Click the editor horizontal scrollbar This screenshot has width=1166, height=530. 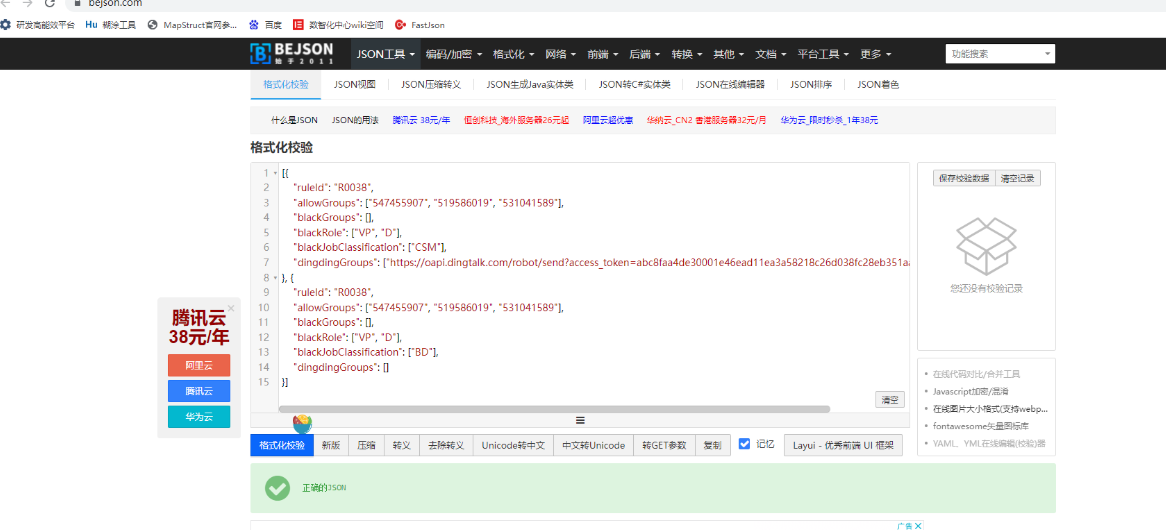554,409
